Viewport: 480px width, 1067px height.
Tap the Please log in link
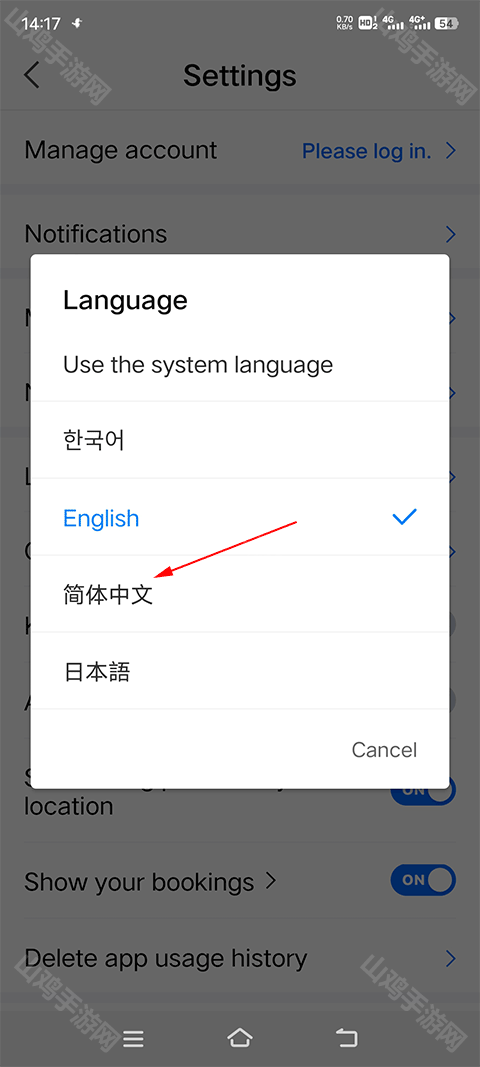pyautogui.click(x=366, y=150)
